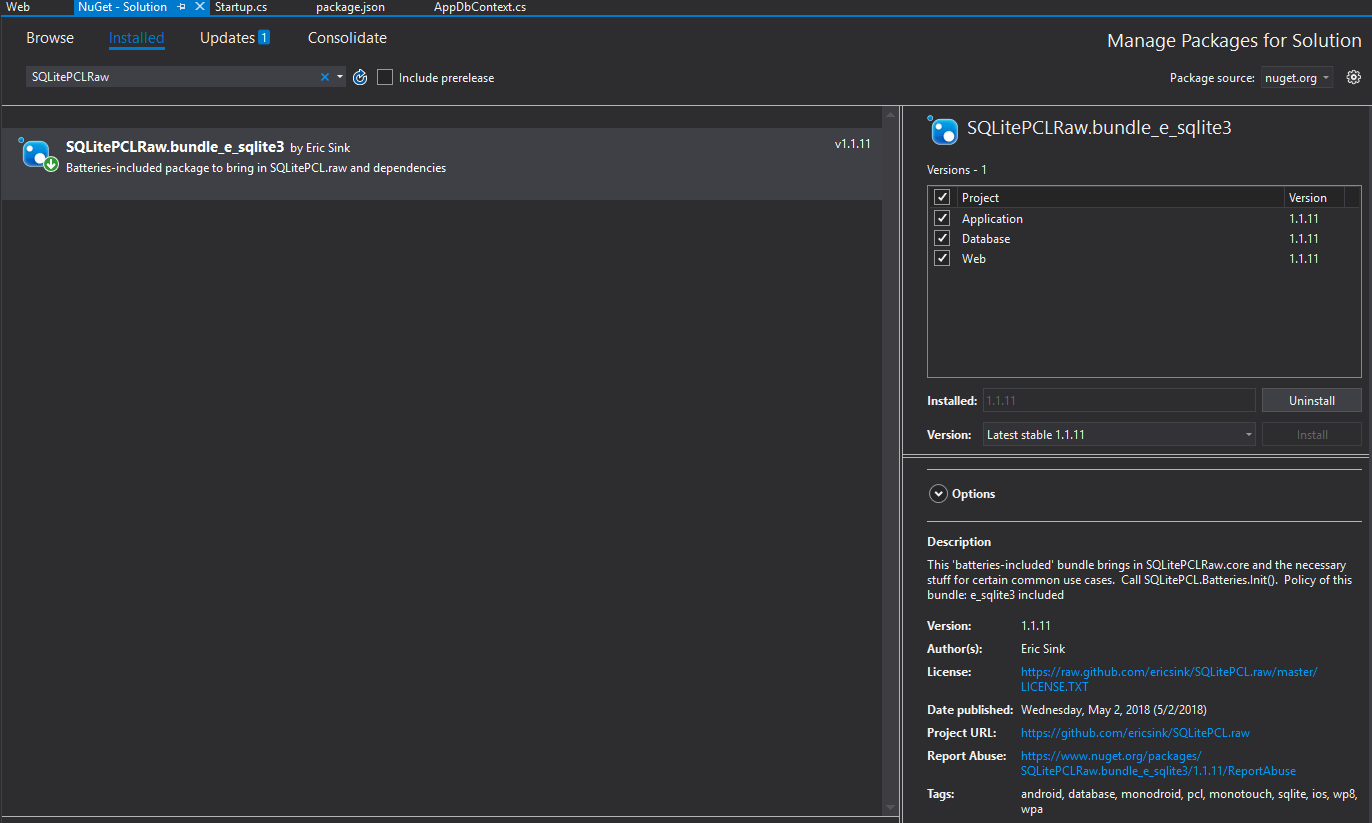Click the package icon in the result row

[38, 154]
